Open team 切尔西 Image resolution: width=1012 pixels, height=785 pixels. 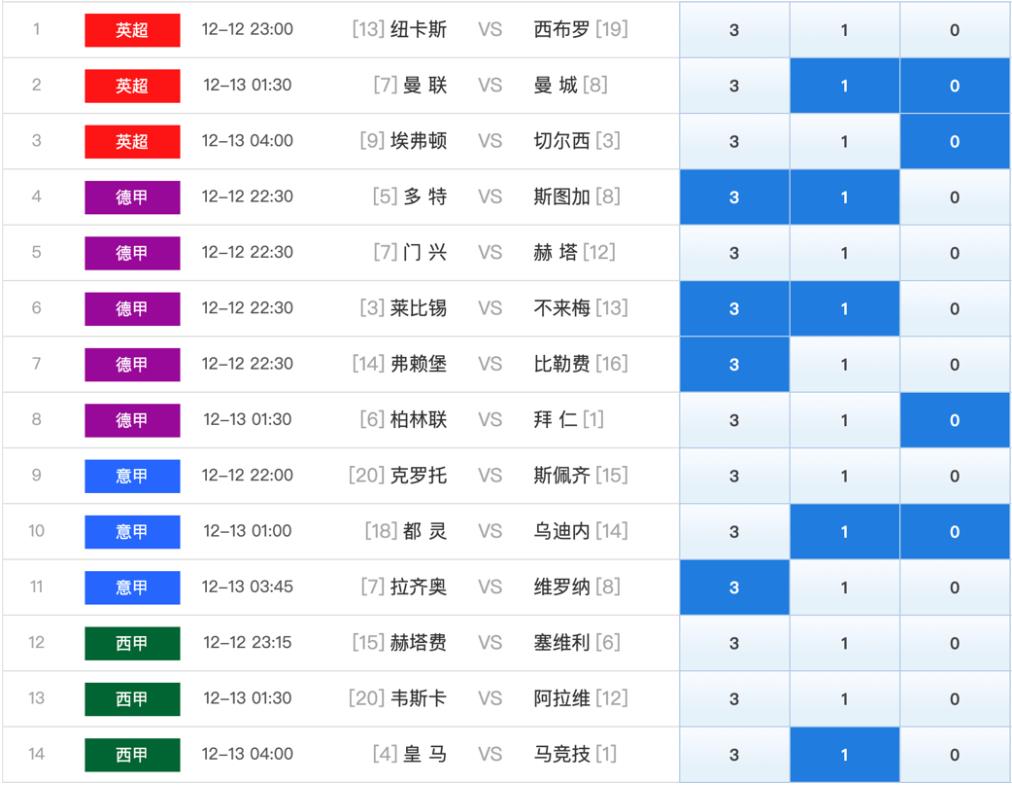[x=562, y=141]
